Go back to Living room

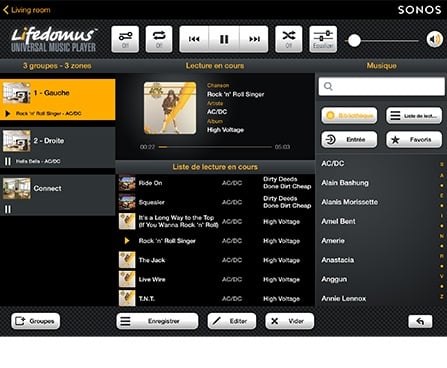27,10
